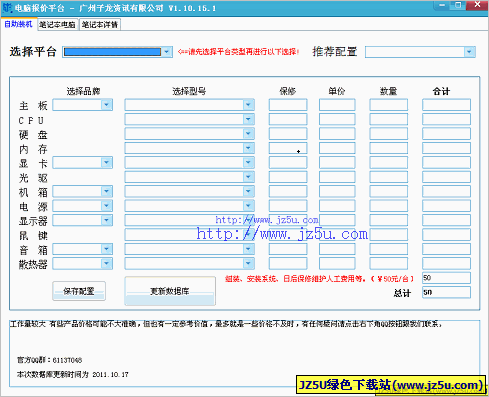
Task: Click the 总计 total field
Action: click(x=446, y=292)
